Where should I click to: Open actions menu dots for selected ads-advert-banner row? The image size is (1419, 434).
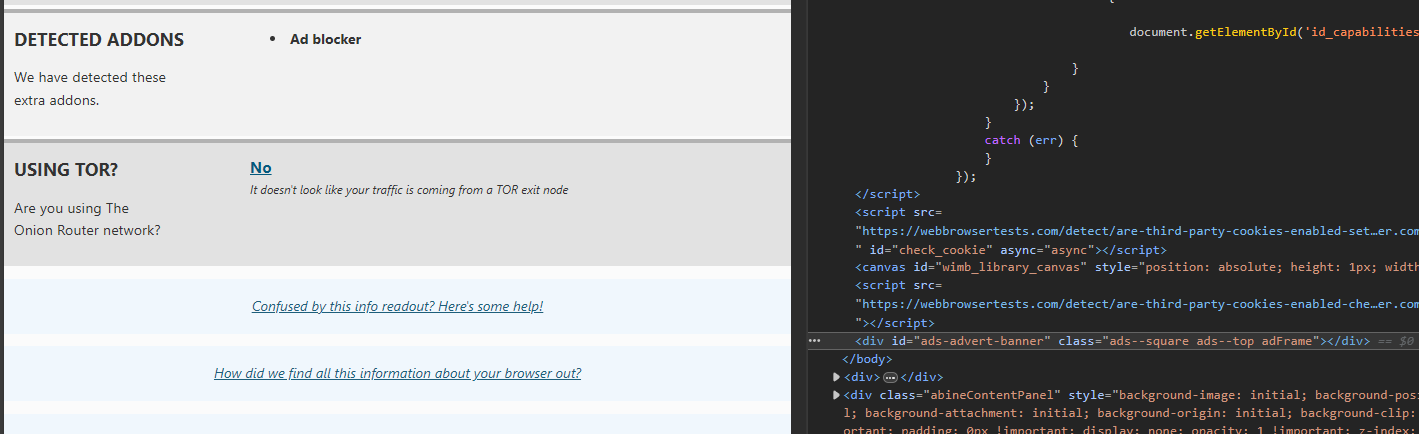coord(815,341)
